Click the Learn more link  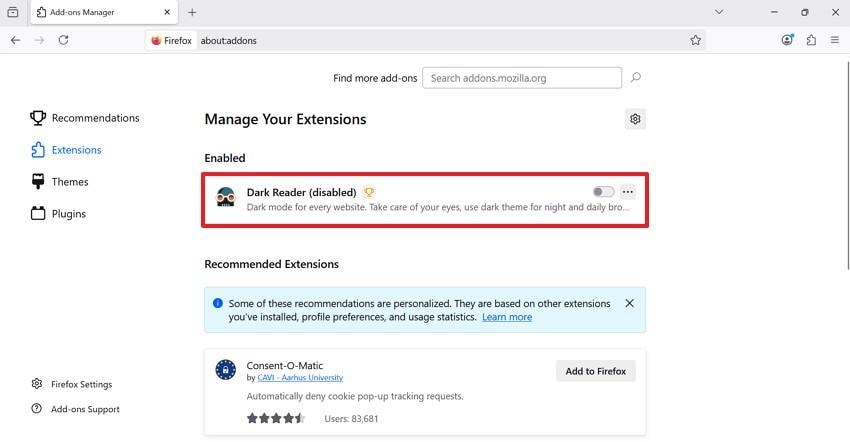tap(507, 317)
